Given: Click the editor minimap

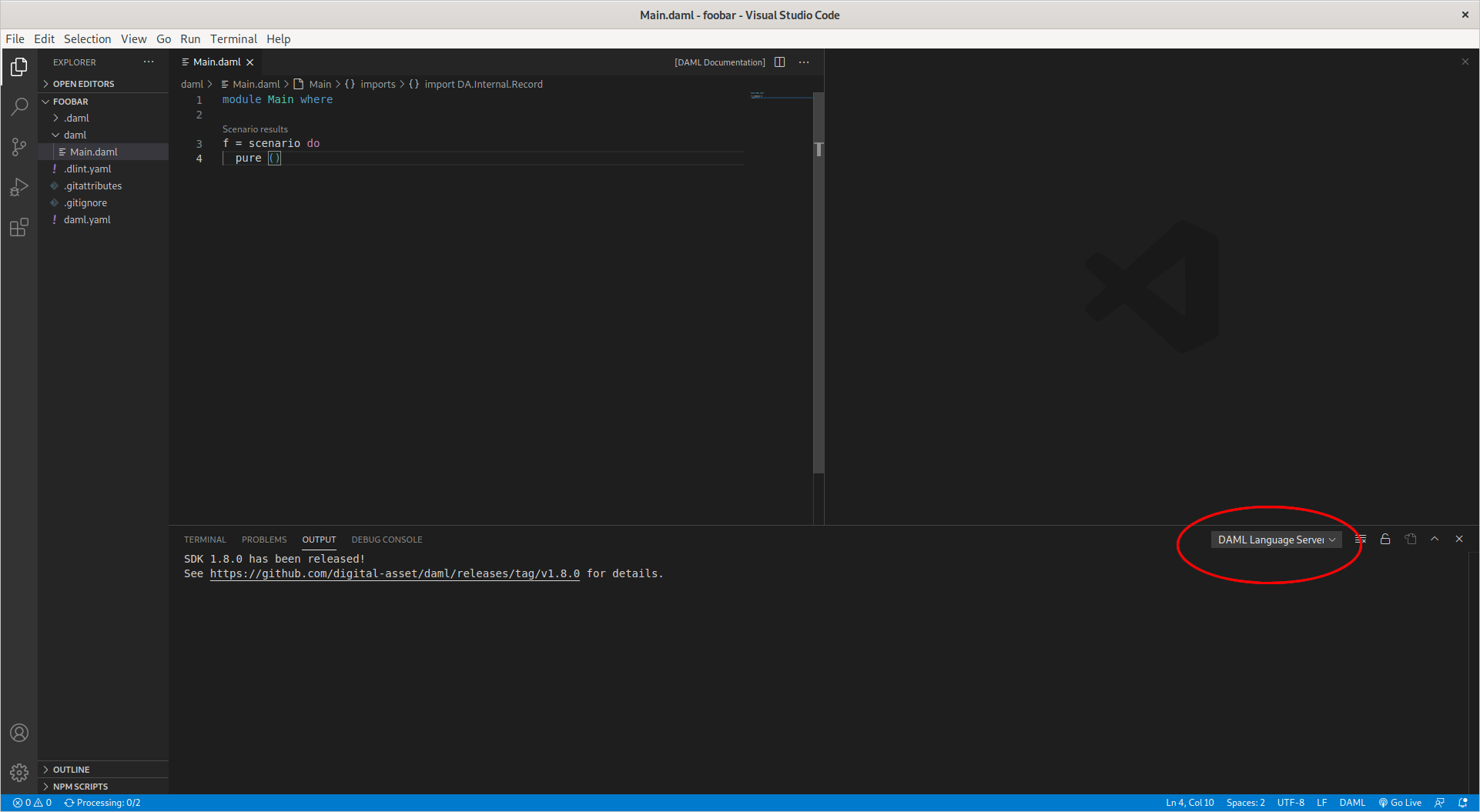Looking at the screenshot, I should pos(781,96).
